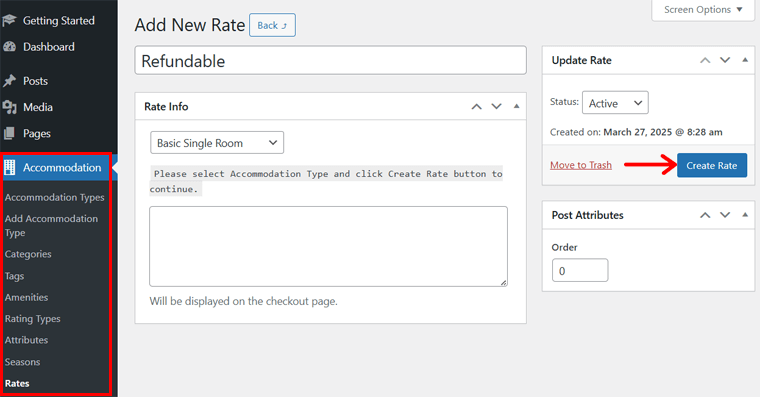
Task: Collapse the Update Rate panel
Action: click(x=745, y=60)
